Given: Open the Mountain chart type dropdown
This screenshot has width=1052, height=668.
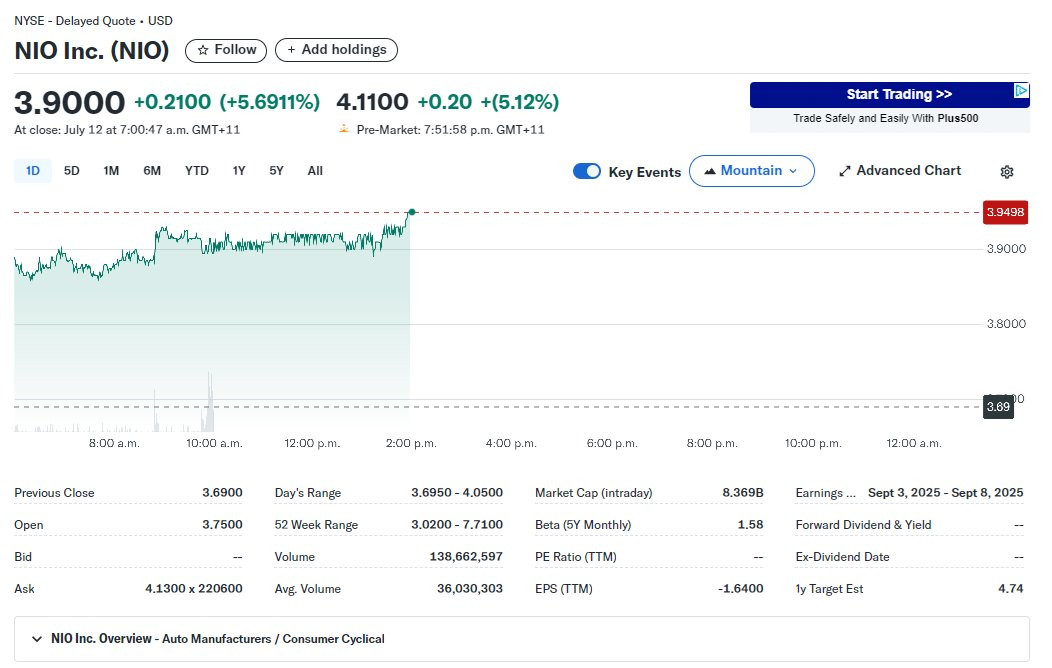Looking at the screenshot, I should 751,171.
